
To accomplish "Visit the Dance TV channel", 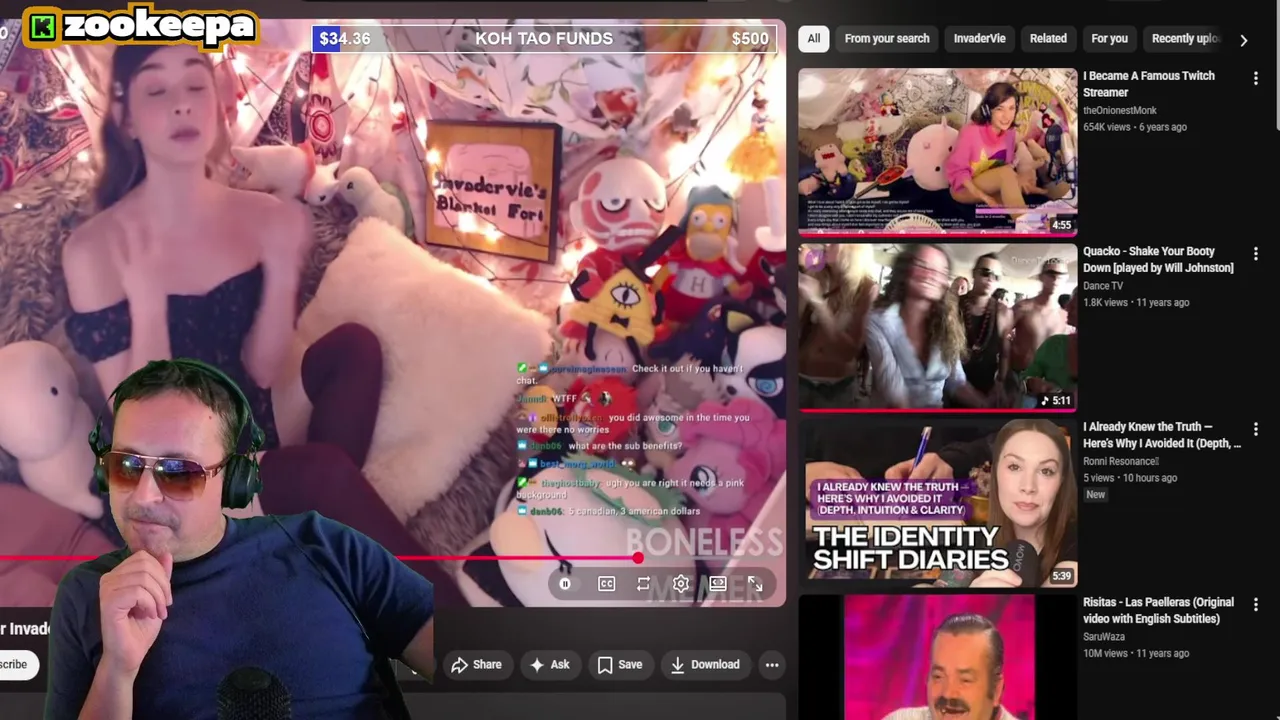I will pyautogui.click(x=1103, y=286).
